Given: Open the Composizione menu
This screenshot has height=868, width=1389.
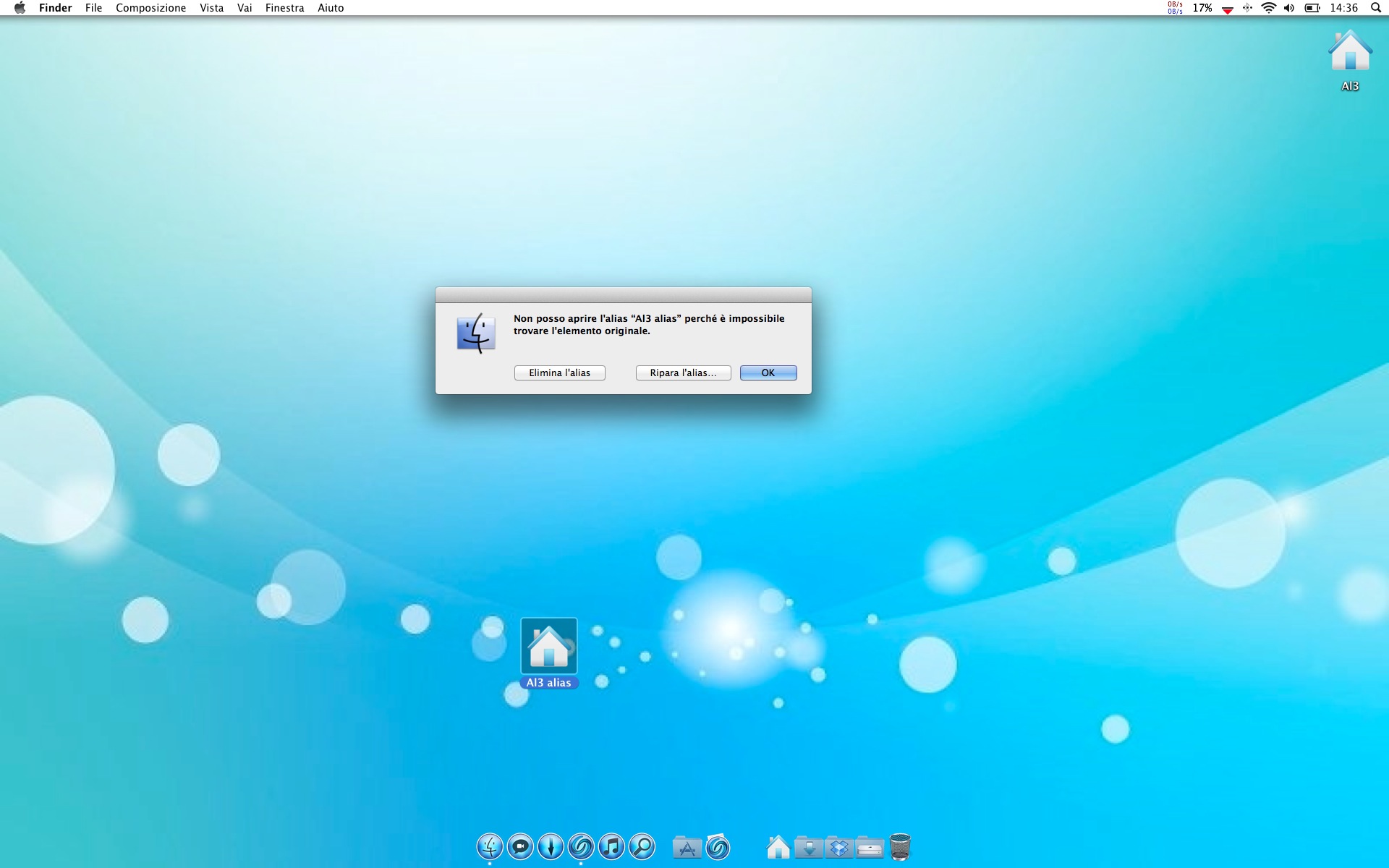Looking at the screenshot, I should coord(150,8).
